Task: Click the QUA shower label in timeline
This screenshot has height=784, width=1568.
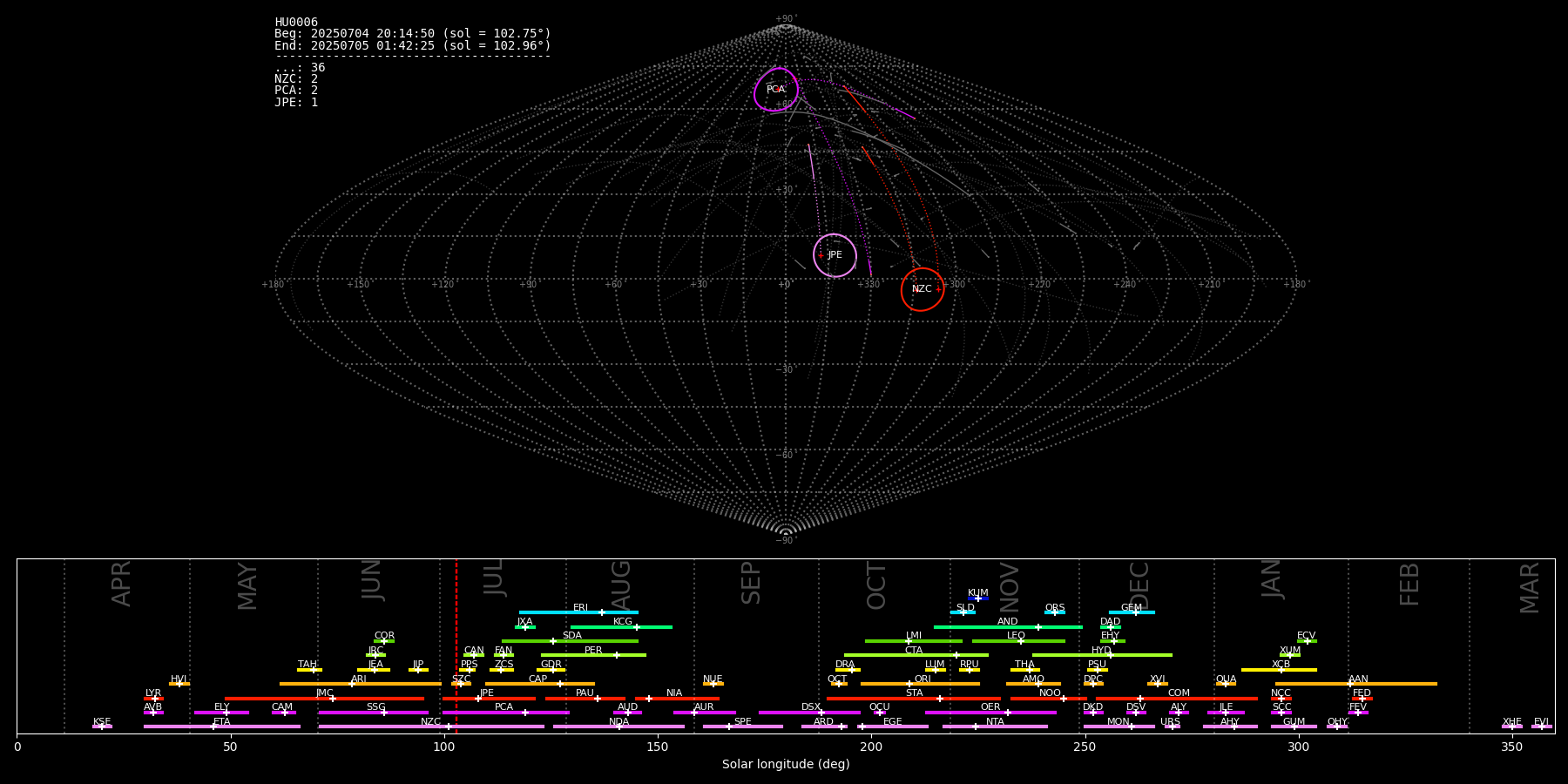Action: 1227,679
